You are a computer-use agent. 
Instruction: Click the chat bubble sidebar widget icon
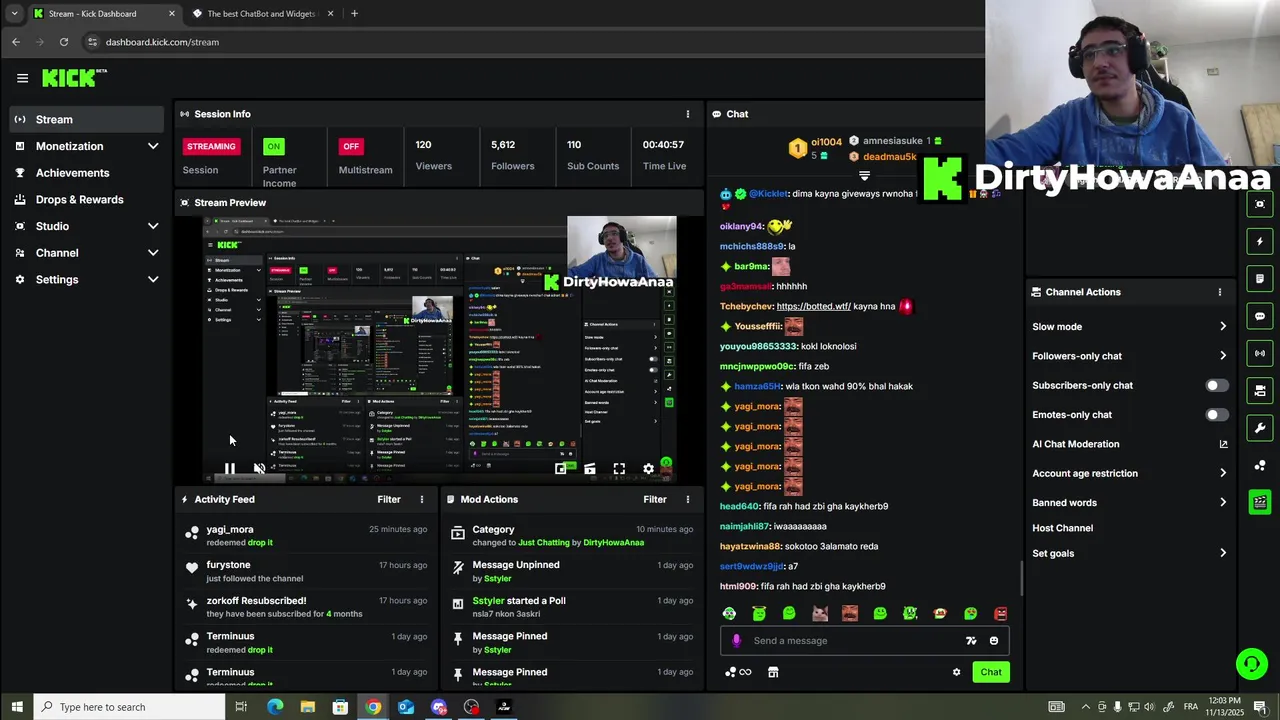pyautogui.click(x=1260, y=316)
